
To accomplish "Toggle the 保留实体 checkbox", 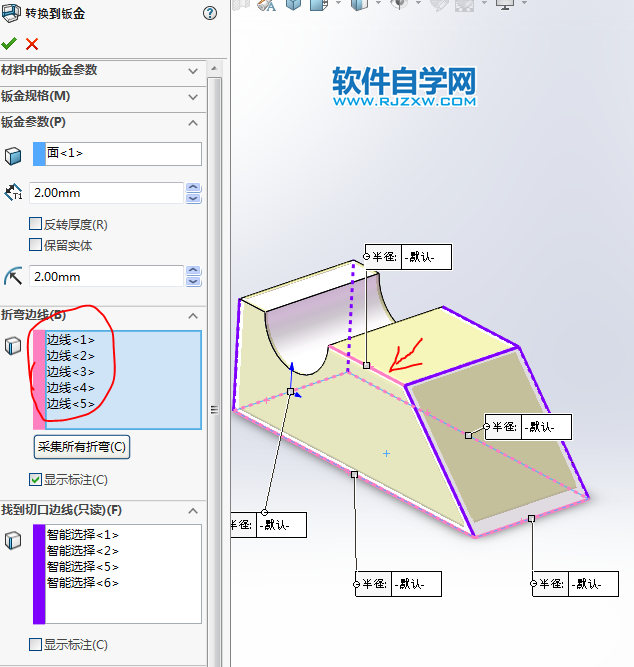I will 35,245.
